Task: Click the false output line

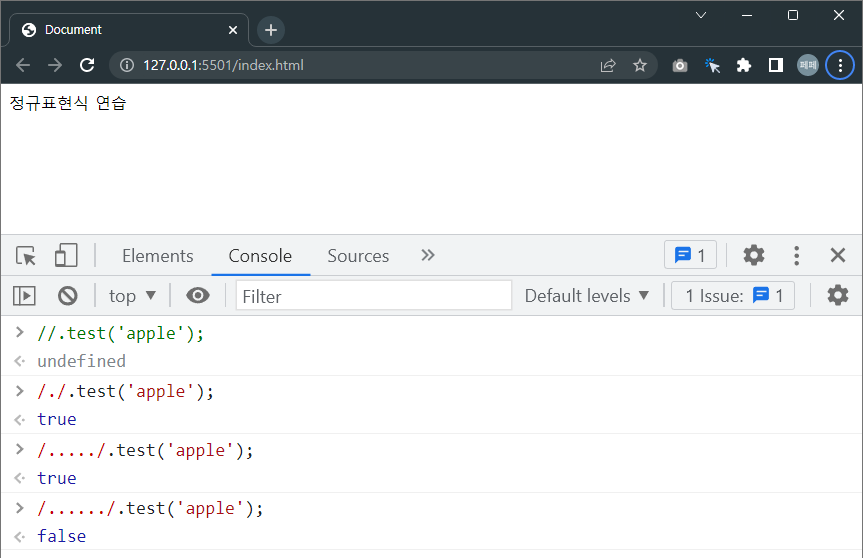Action: click(x=62, y=537)
